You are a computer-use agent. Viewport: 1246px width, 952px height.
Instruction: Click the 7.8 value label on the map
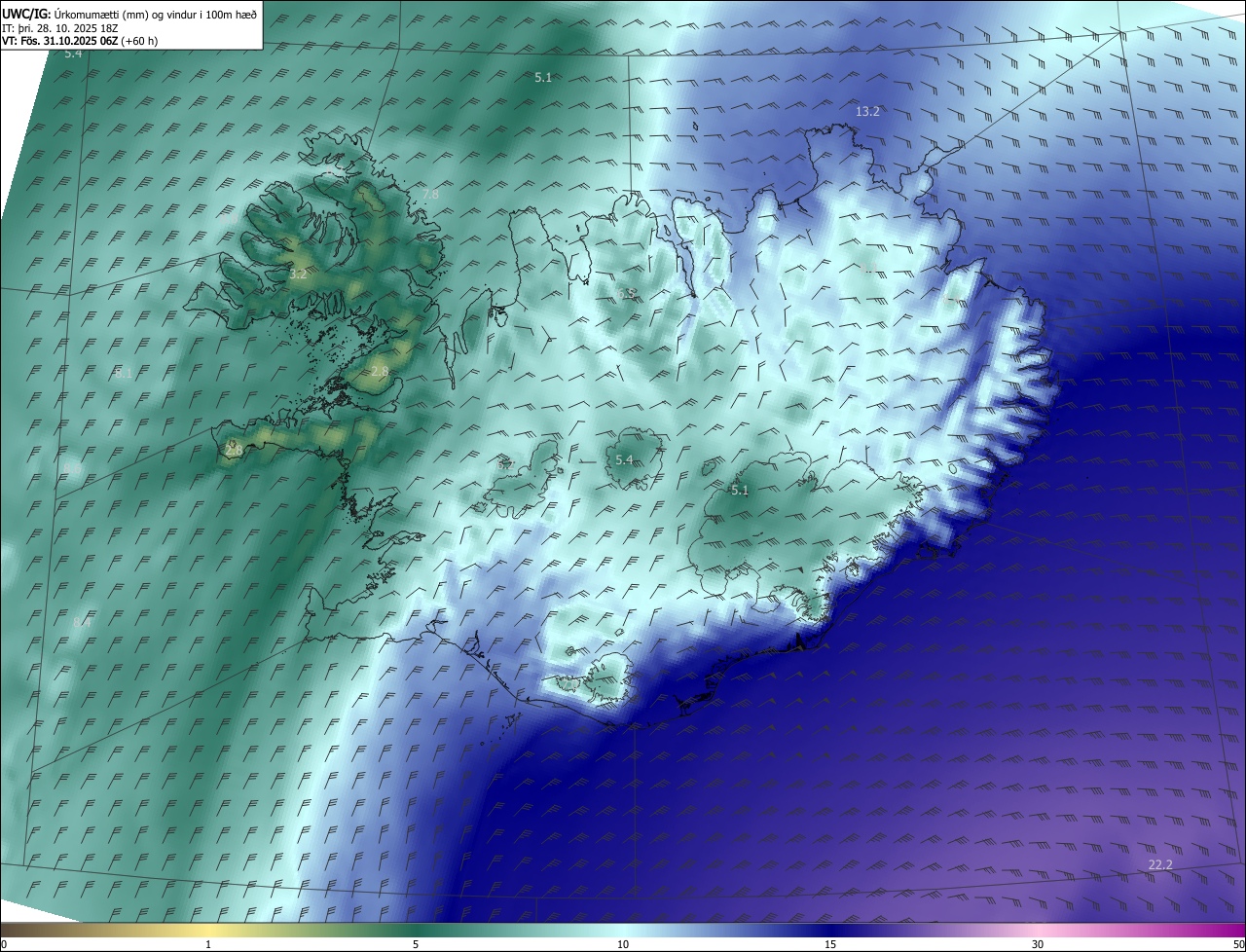click(430, 195)
